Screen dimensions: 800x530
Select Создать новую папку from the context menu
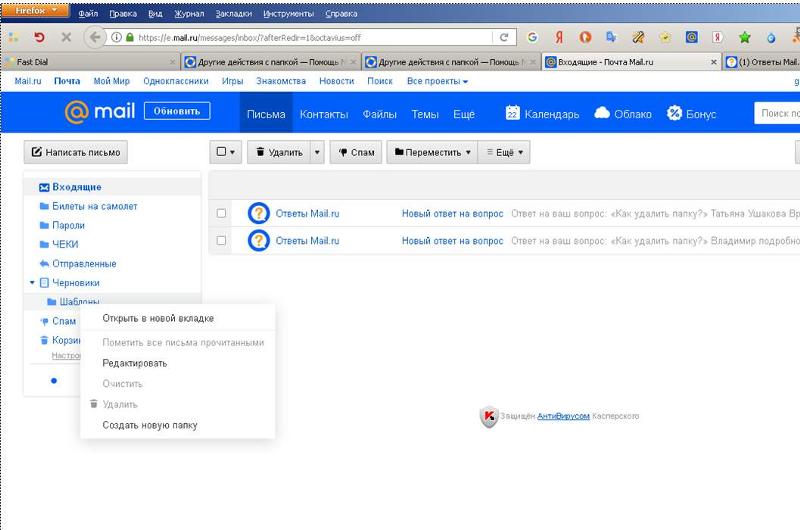point(149,425)
